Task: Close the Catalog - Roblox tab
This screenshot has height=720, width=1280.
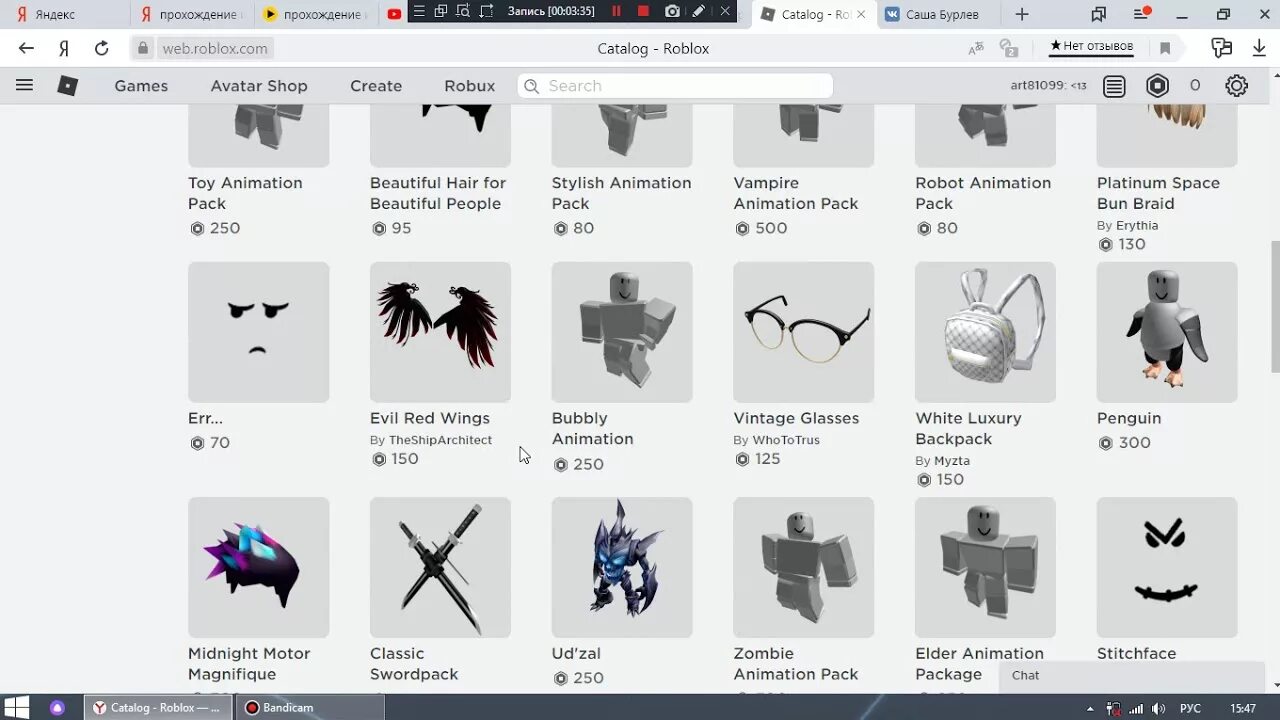Action: [862, 14]
